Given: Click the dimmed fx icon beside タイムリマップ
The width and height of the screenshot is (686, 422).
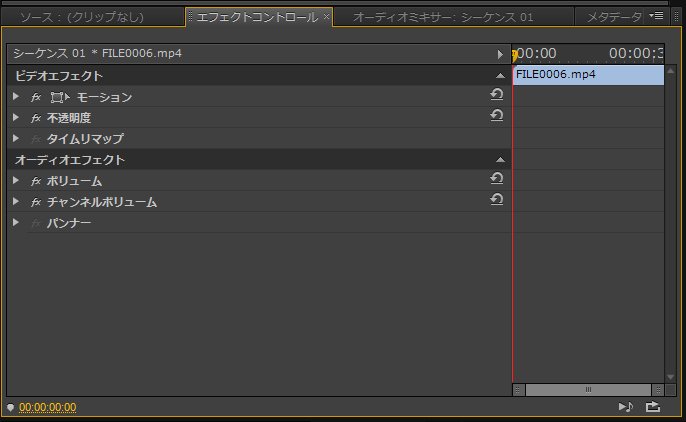Looking at the screenshot, I should [x=36, y=139].
